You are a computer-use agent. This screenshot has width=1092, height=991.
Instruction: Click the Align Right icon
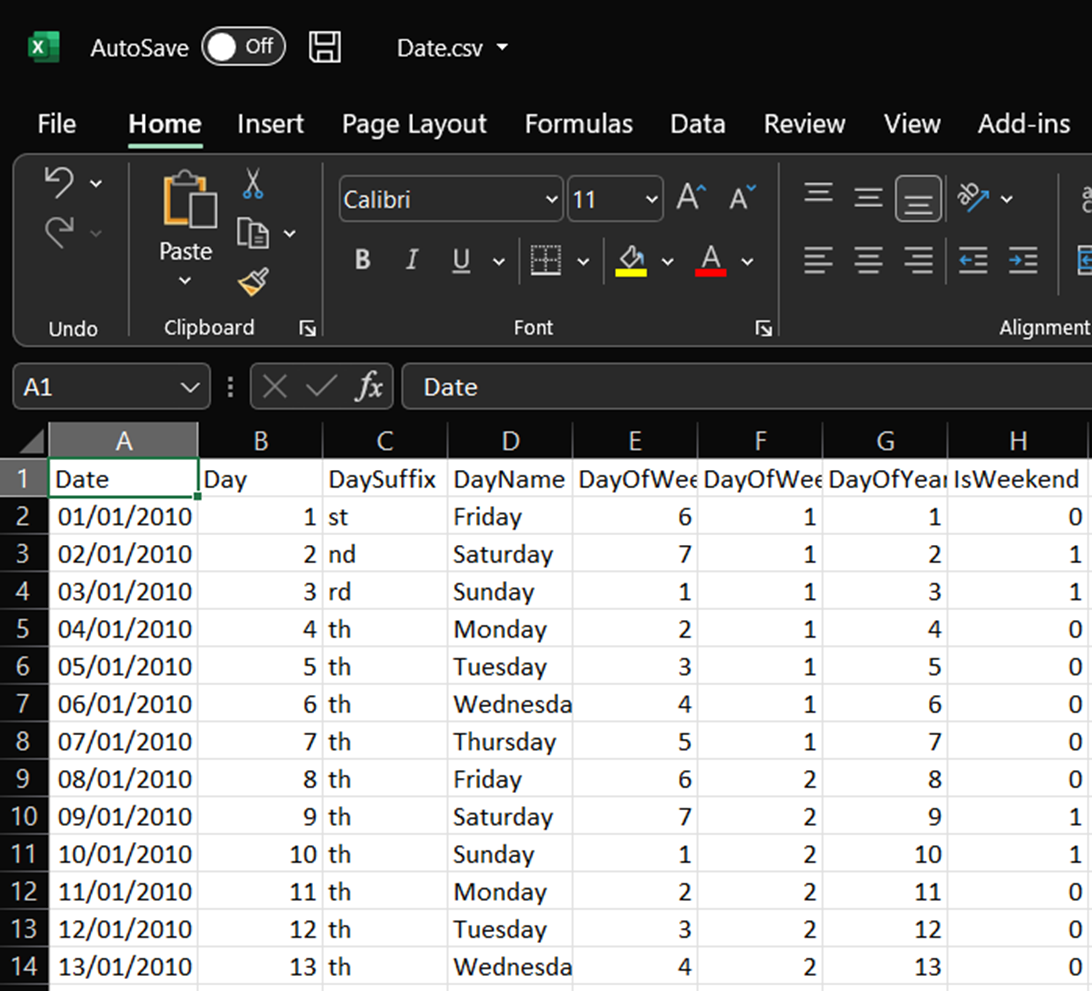pos(919,261)
